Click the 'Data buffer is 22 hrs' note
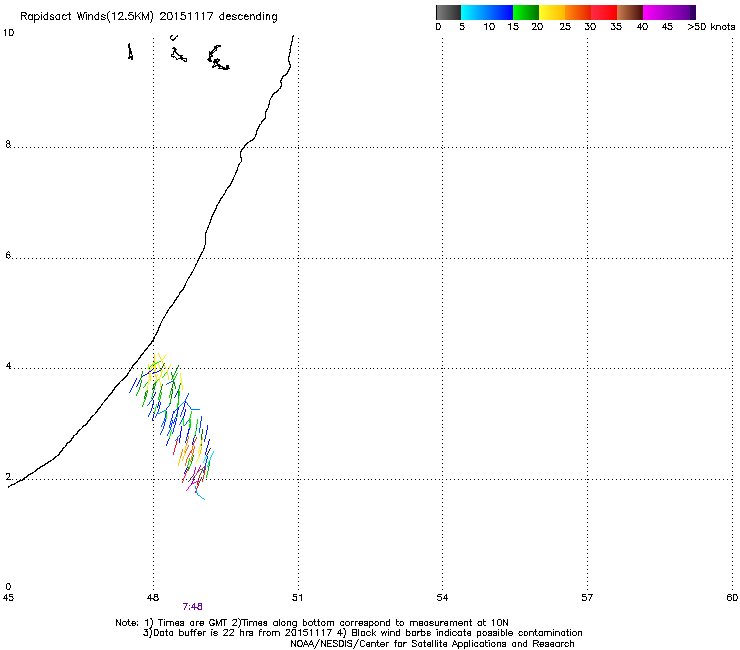Screen dimensions: 740x650 362,633
